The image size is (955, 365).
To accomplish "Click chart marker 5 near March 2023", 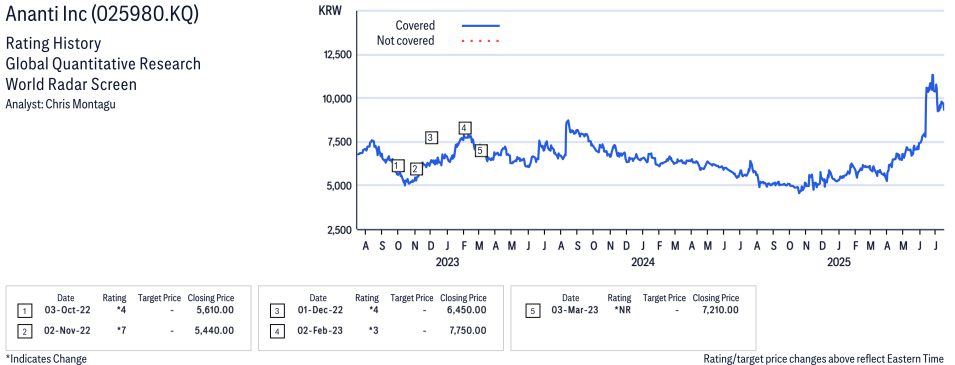I will coord(481,150).
